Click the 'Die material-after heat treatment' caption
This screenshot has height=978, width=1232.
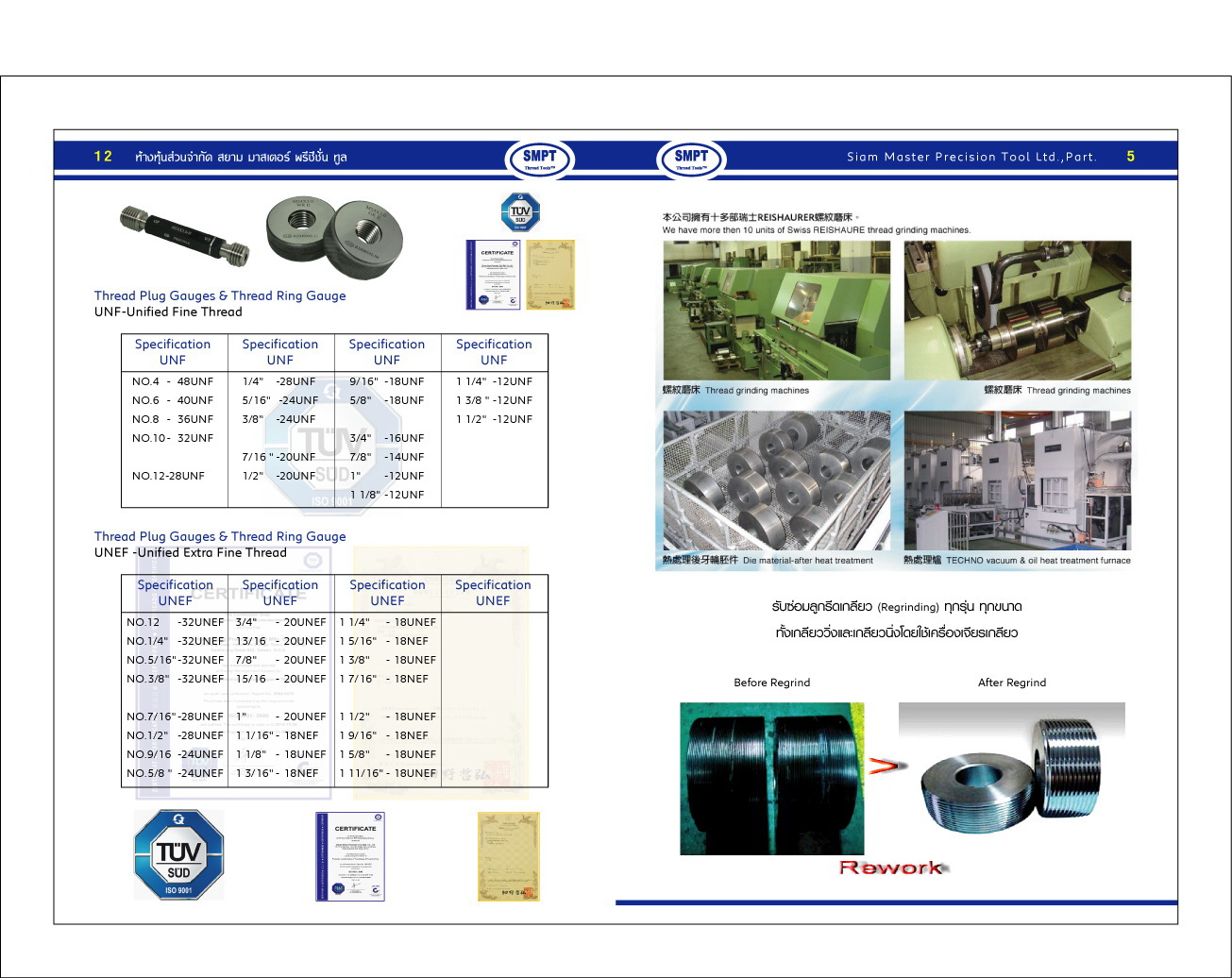808,561
